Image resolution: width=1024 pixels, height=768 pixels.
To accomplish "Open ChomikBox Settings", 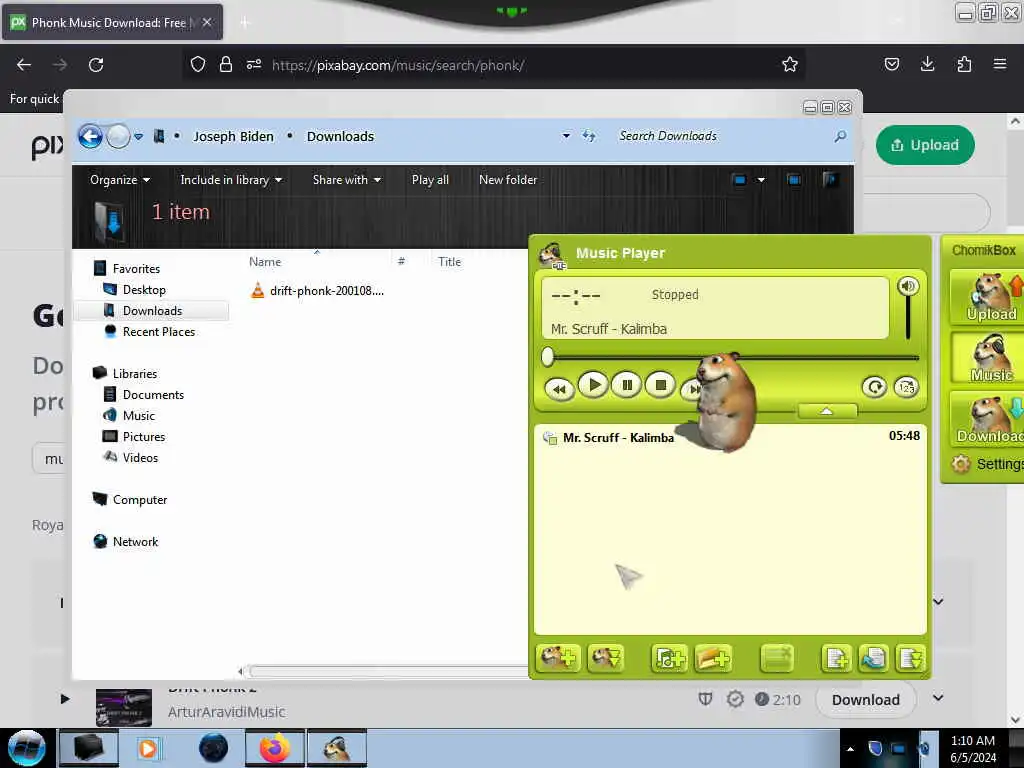I will [x=989, y=464].
